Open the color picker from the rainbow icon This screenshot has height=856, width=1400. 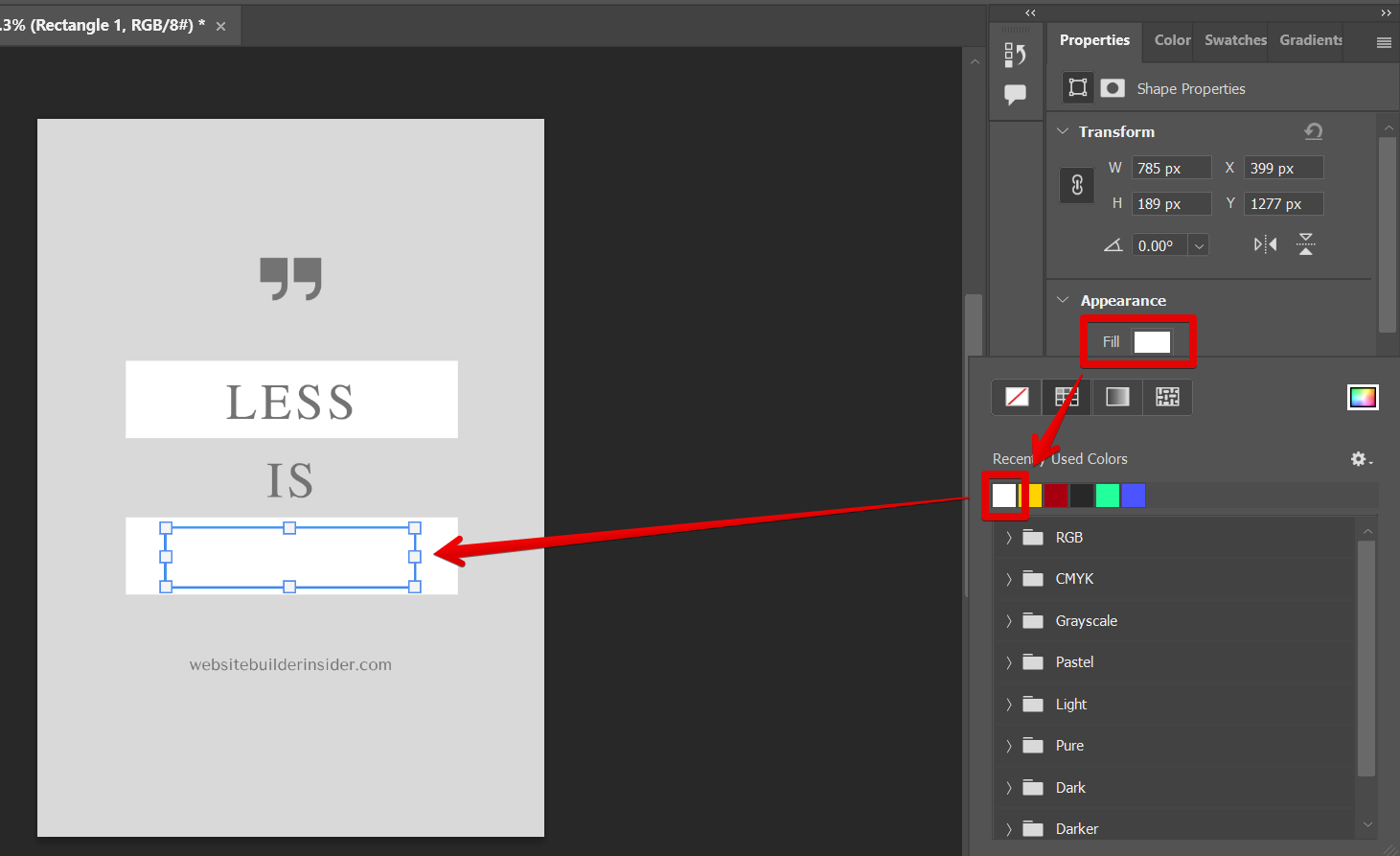(1363, 397)
